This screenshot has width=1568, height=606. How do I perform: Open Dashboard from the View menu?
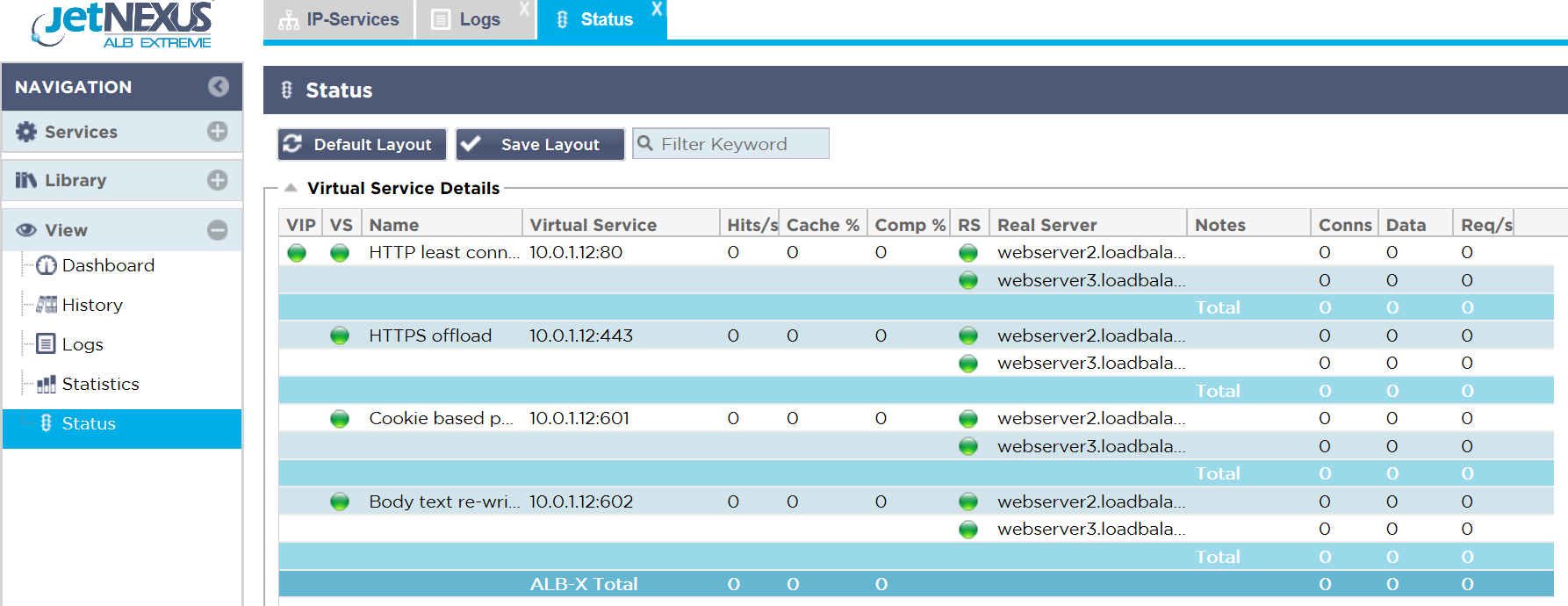click(107, 265)
